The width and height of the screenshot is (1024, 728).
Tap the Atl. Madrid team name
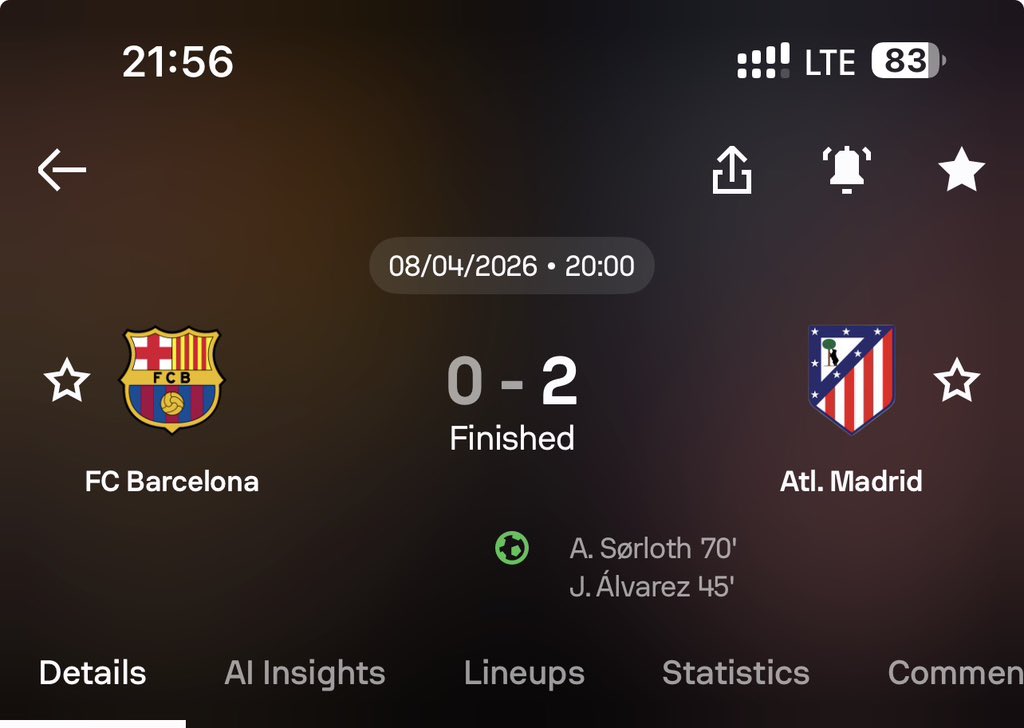pos(851,481)
